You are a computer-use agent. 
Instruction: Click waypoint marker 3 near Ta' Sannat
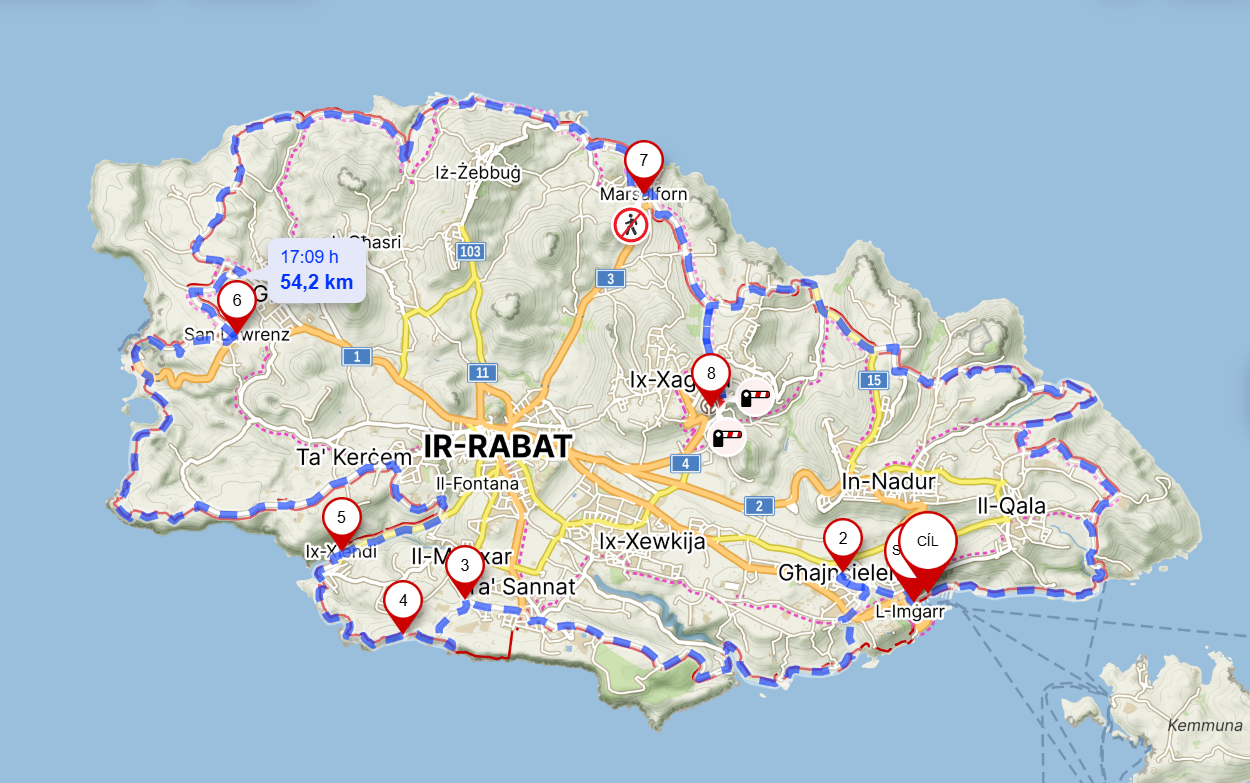click(x=464, y=571)
